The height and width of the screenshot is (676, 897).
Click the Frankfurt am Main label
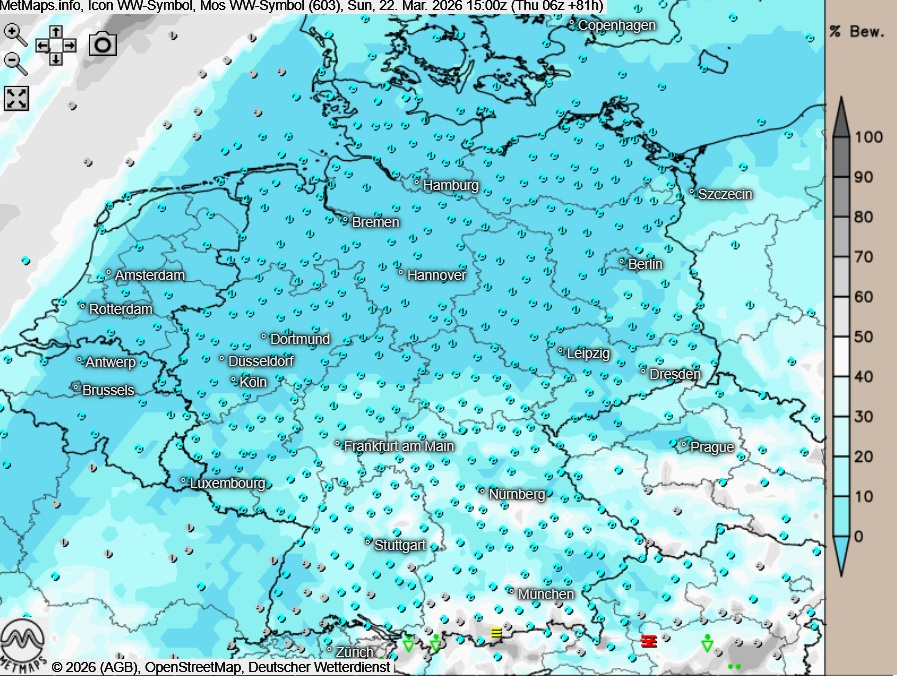398,446
